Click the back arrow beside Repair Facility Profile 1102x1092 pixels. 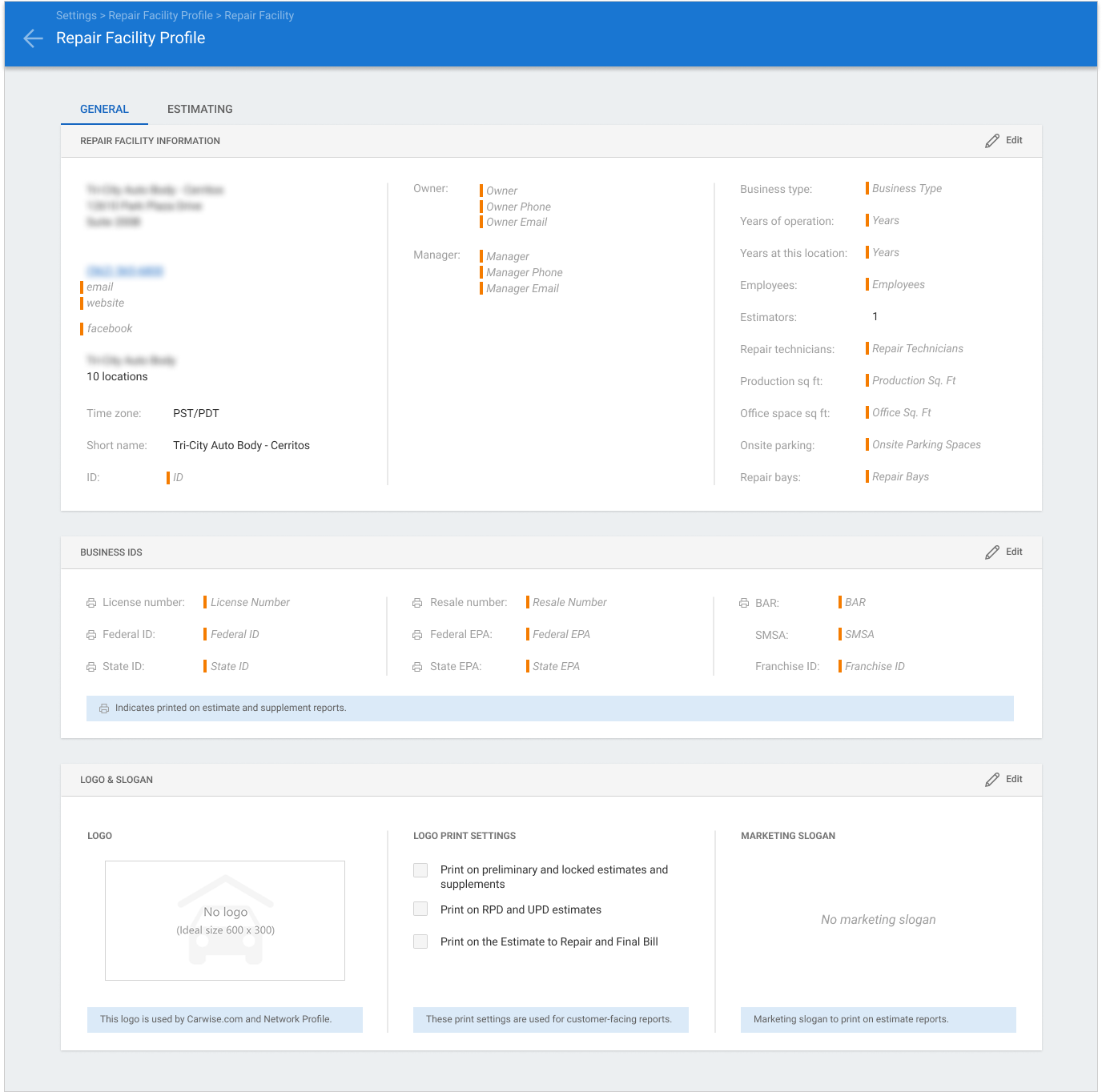click(x=33, y=38)
